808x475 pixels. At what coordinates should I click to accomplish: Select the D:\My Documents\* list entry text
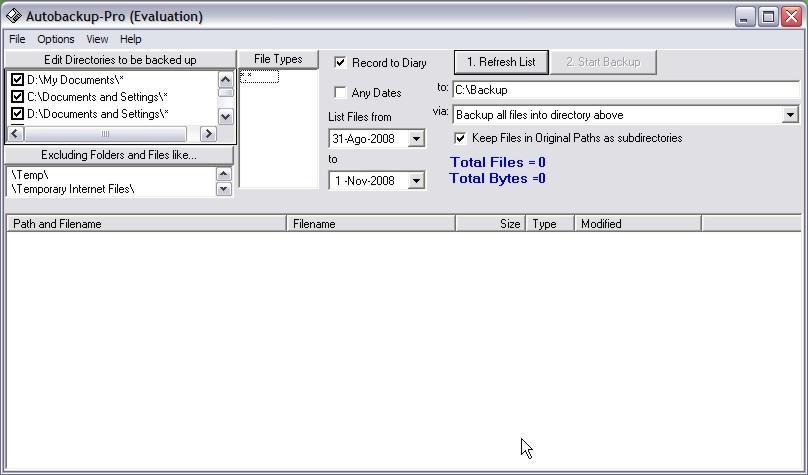pos(75,80)
